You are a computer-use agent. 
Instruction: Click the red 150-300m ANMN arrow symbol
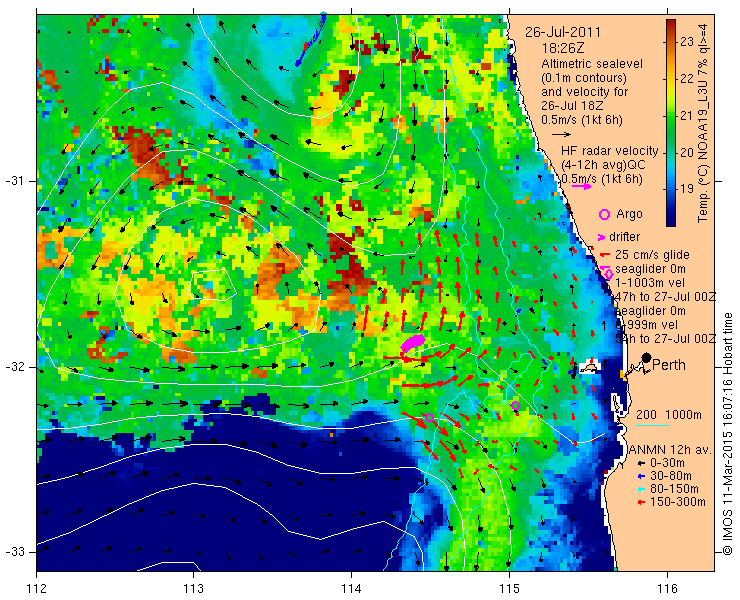click(641, 502)
